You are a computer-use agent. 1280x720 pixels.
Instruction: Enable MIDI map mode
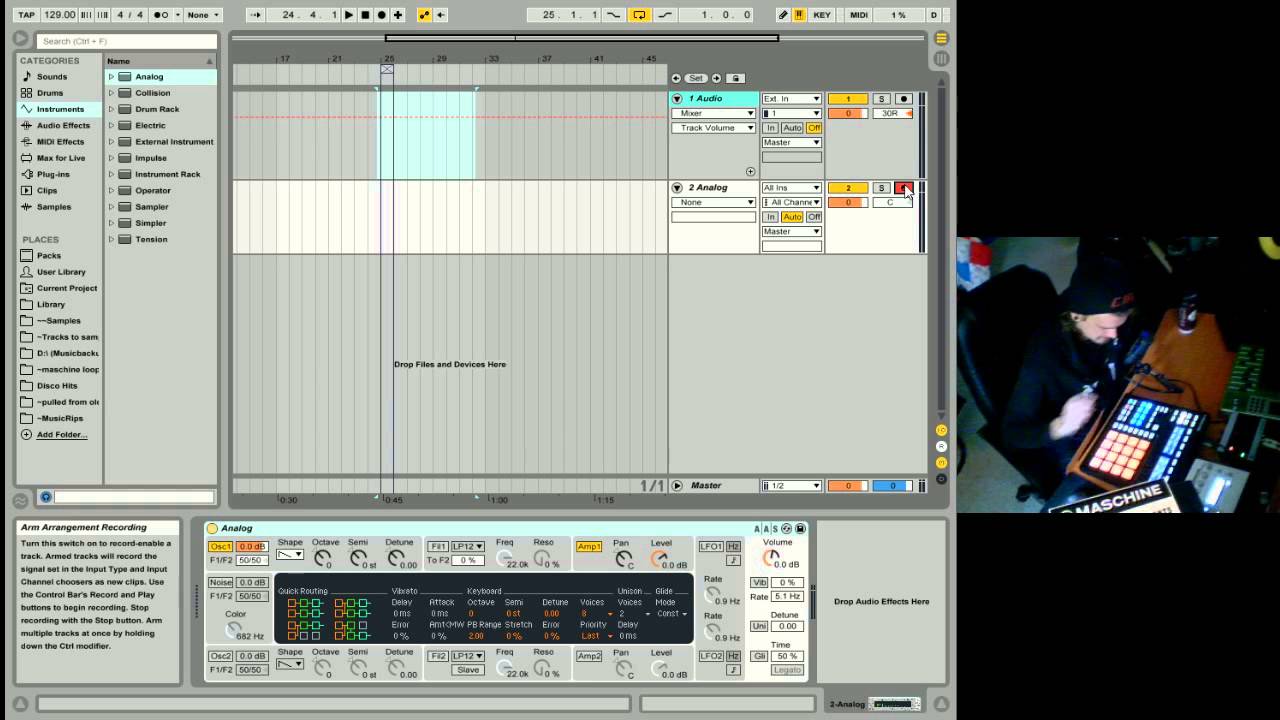pyautogui.click(x=858, y=15)
